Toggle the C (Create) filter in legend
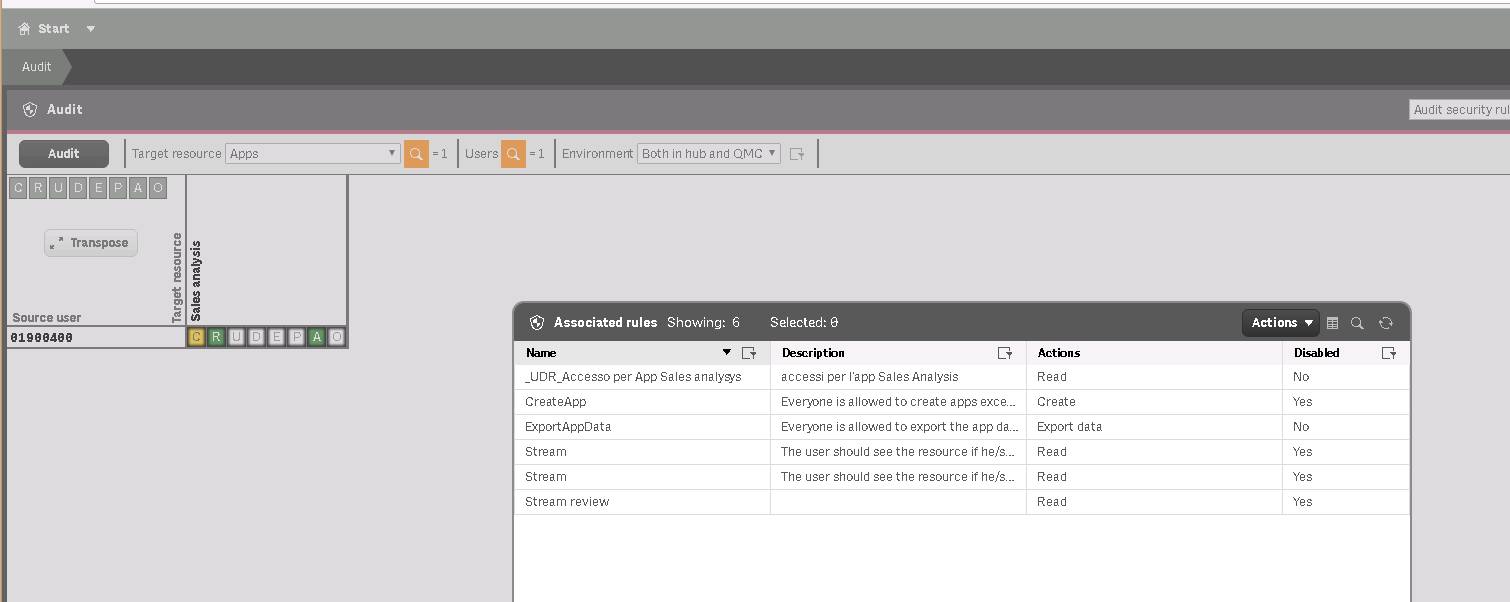 [18, 188]
